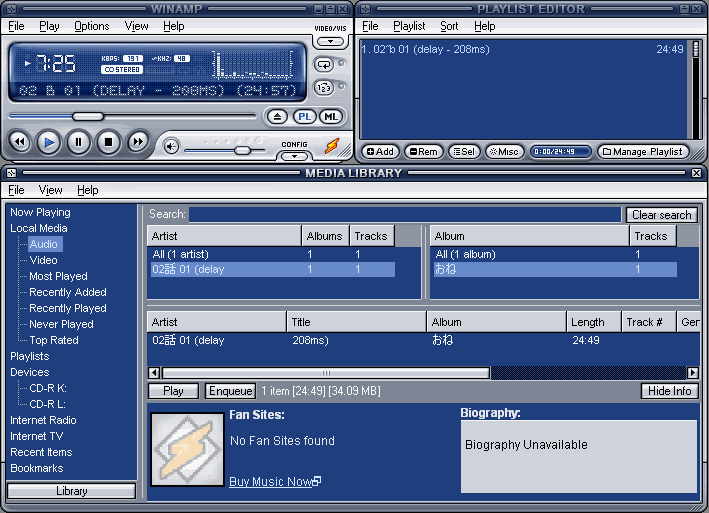Mute audio using the speaker icon

171,147
